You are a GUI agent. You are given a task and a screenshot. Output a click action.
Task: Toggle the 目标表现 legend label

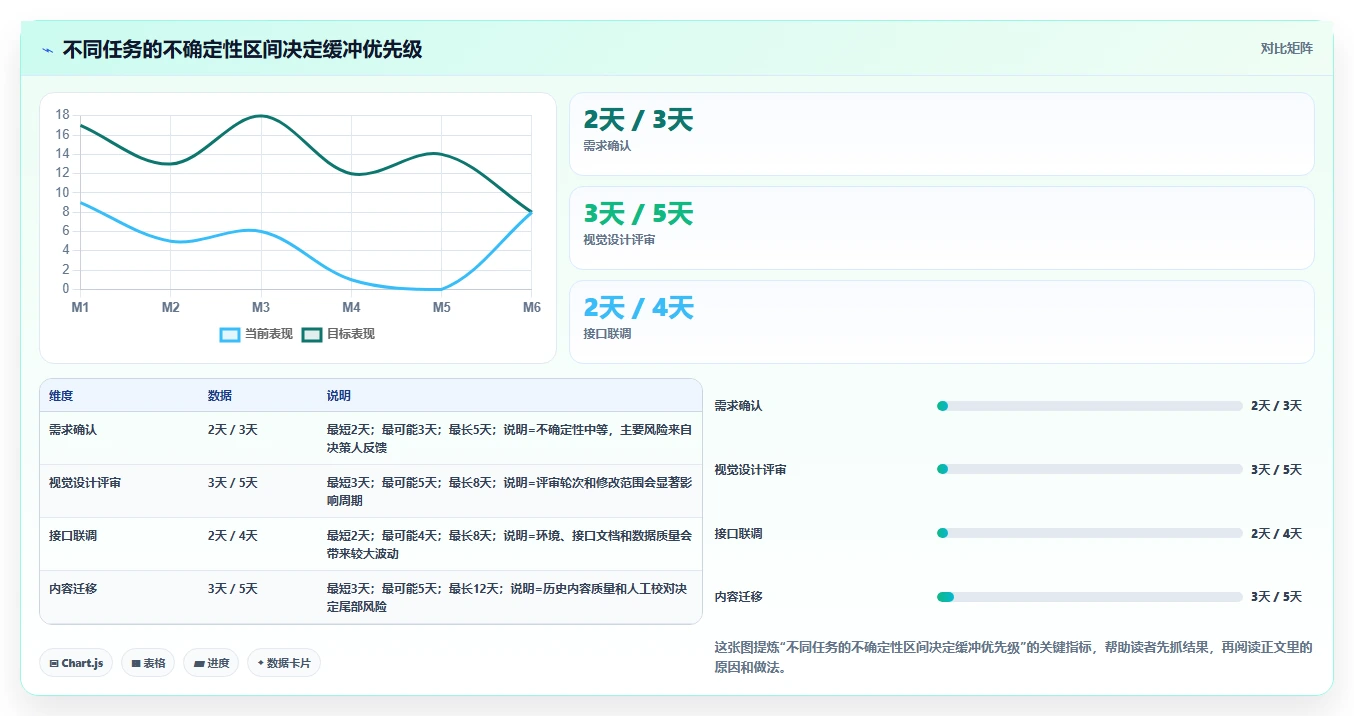point(351,334)
